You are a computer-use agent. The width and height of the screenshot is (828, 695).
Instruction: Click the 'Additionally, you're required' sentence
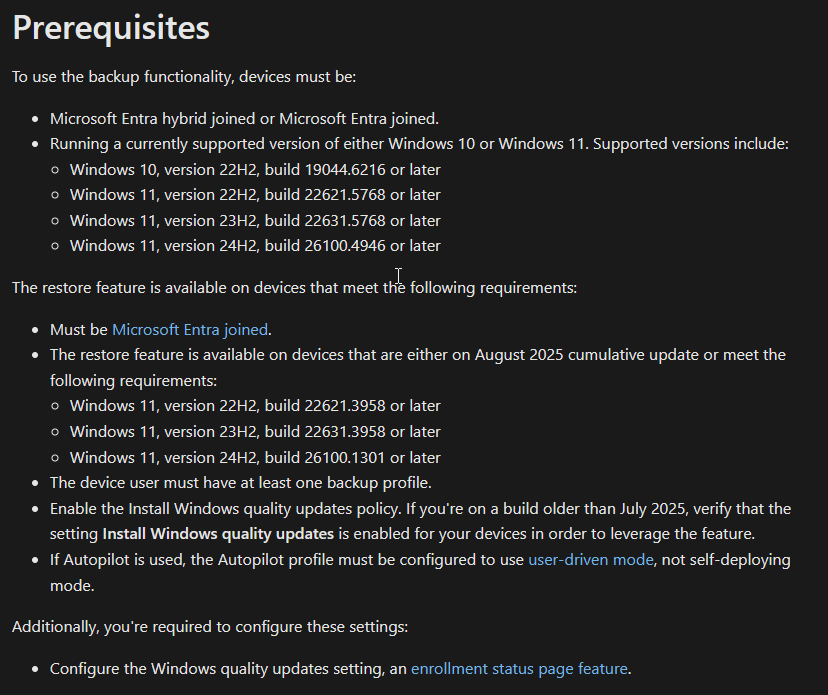210,627
